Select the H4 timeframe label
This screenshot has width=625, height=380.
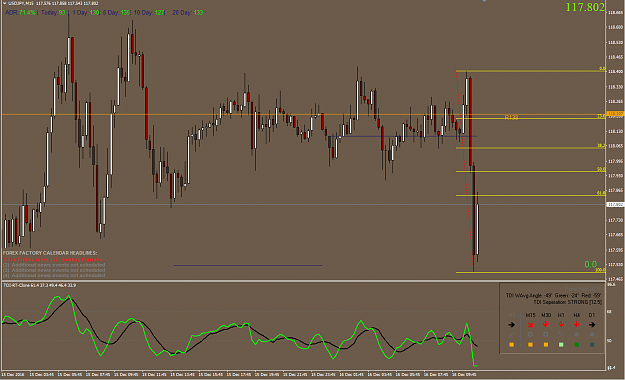[576, 315]
